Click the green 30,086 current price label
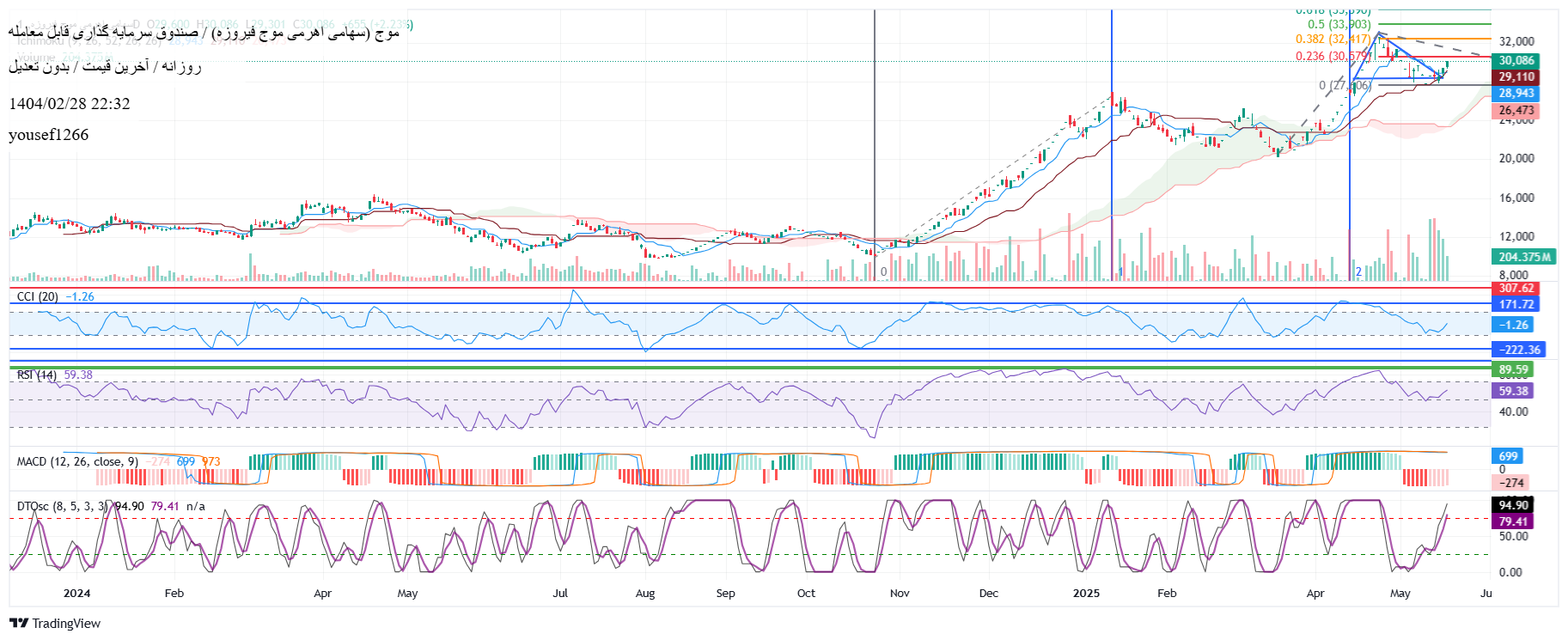The height and width of the screenshot is (640, 1568). pos(1516,61)
